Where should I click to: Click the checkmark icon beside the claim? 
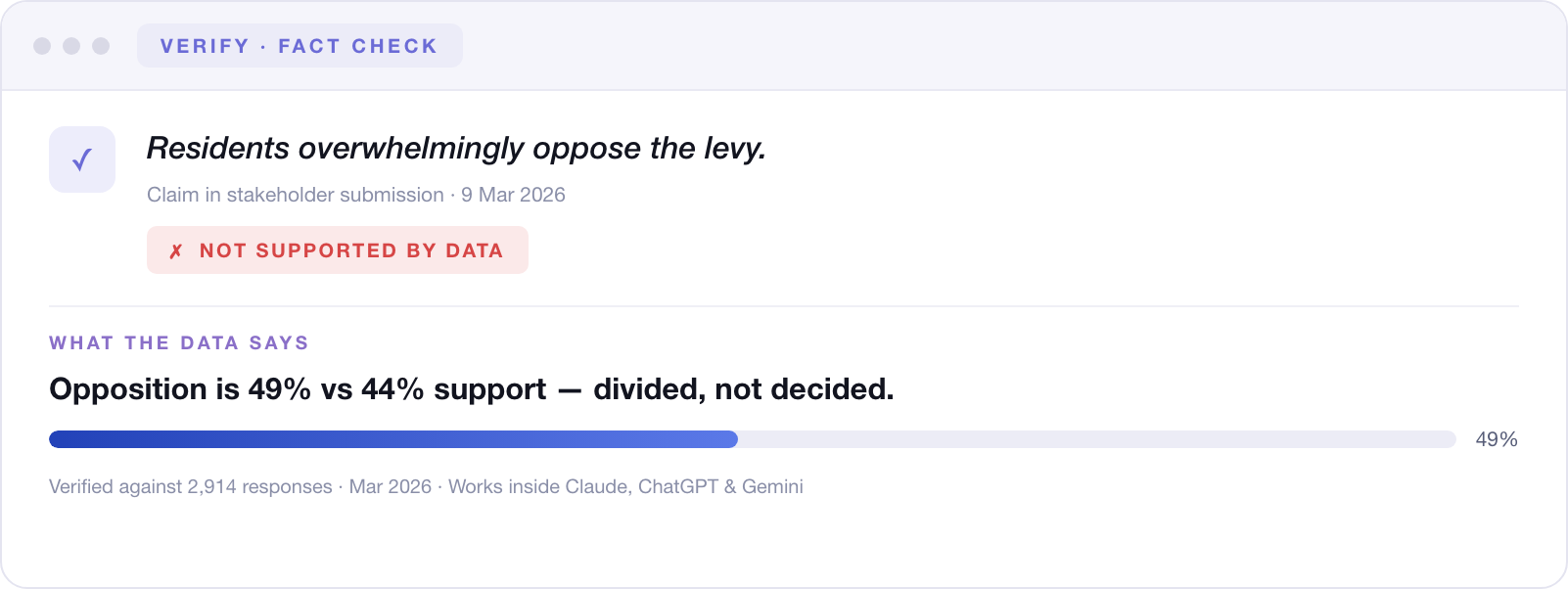[82, 159]
